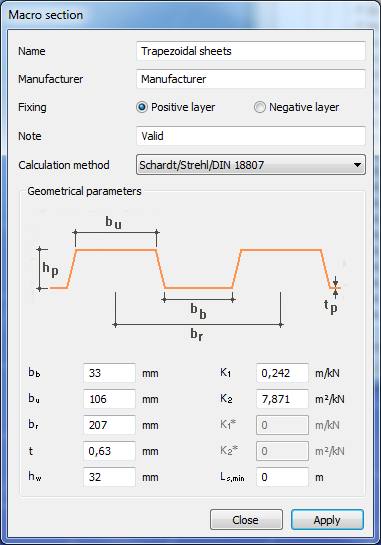Focus the Note field containing Valid
Screen dimensions: 381x545
click(x=251, y=136)
